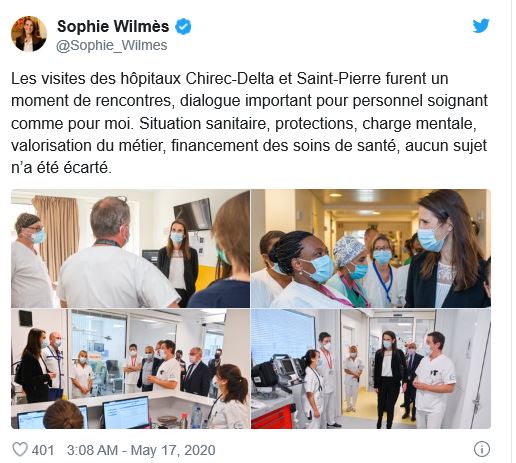The width and height of the screenshot is (516, 463).
Task: Open bottom-left photo of nurse station
Action: pyautogui.click(x=130, y=369)
